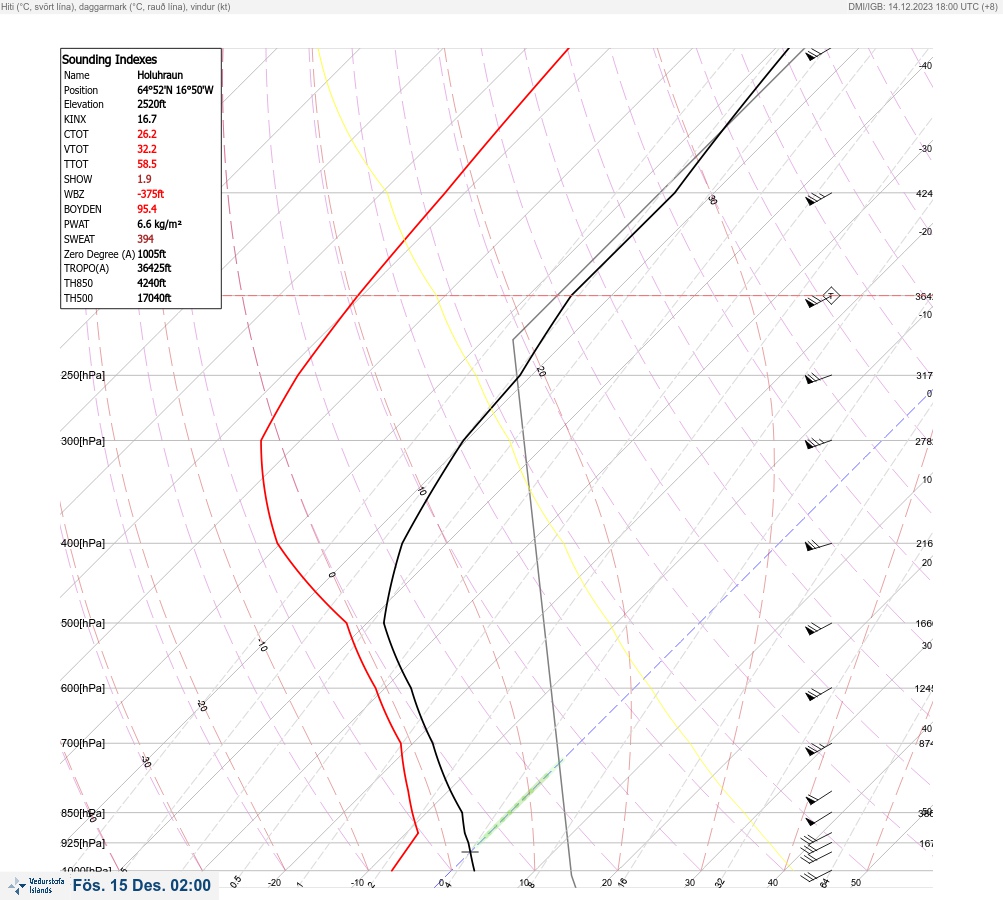Click the surface parcel cross marker near 925 hPa
This screenshot has width=1003, height=900.
click(470, 851)
